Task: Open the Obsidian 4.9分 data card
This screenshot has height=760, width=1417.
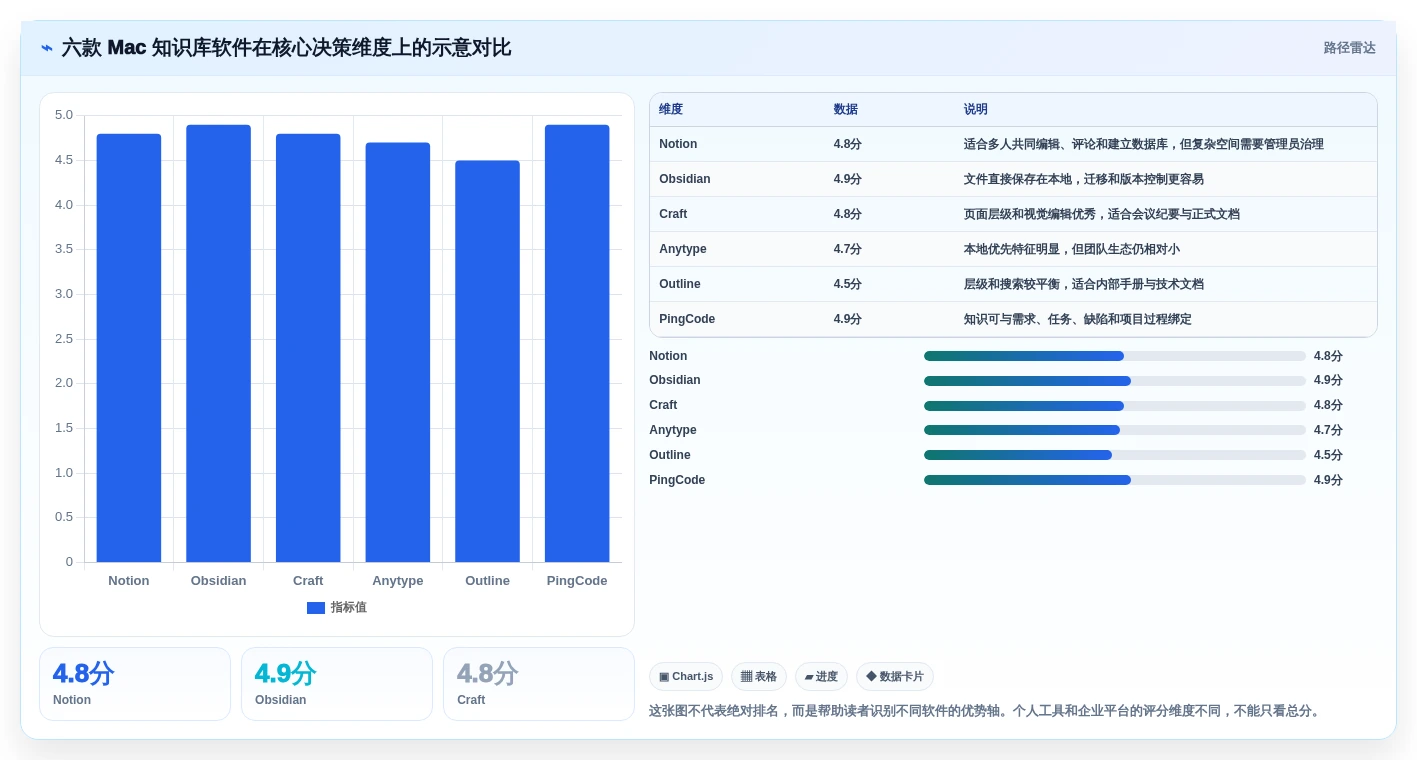Action: (x=337, y=684)
